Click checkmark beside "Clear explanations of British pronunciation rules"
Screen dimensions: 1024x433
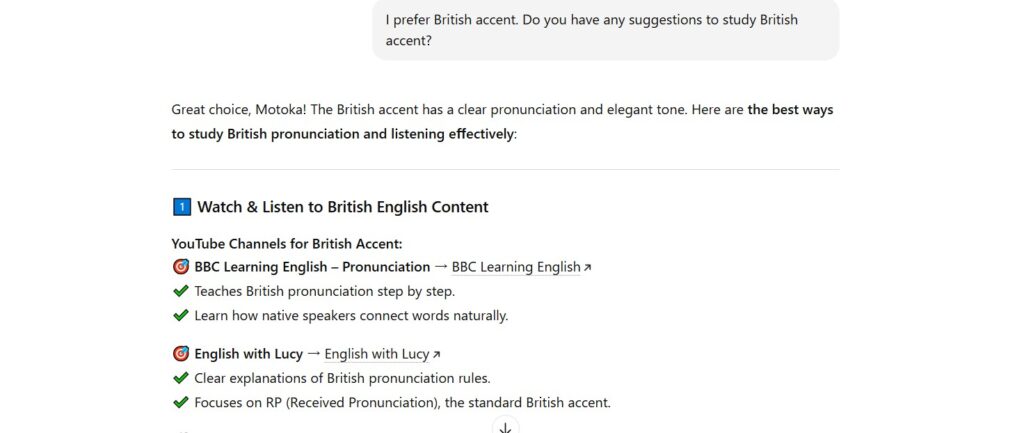(181, 378)
